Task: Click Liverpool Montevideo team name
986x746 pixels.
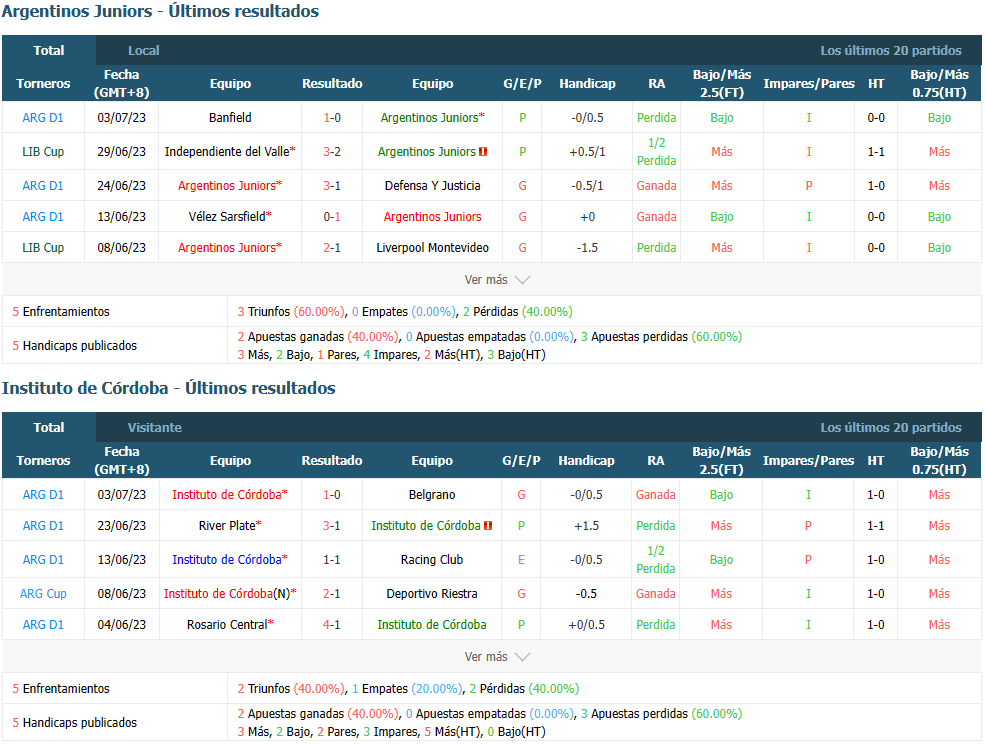Action: tap(433, 248)
